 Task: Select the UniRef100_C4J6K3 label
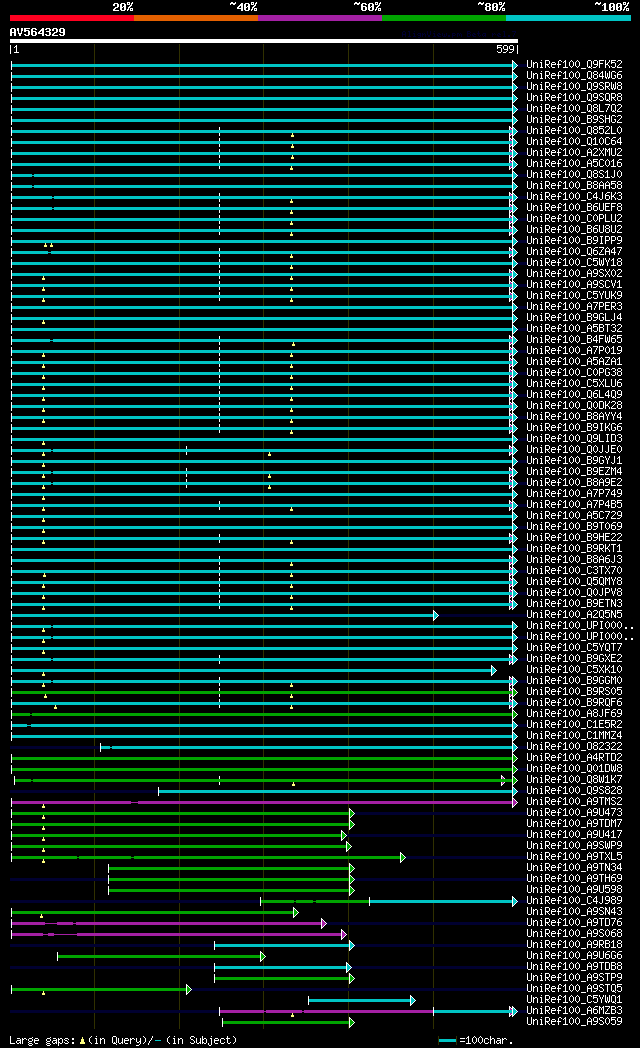pos(574,196)
